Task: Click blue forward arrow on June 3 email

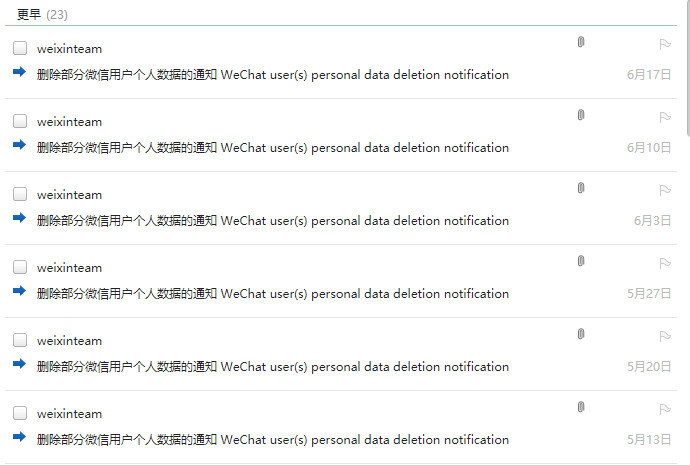Action: click(19, 219)
